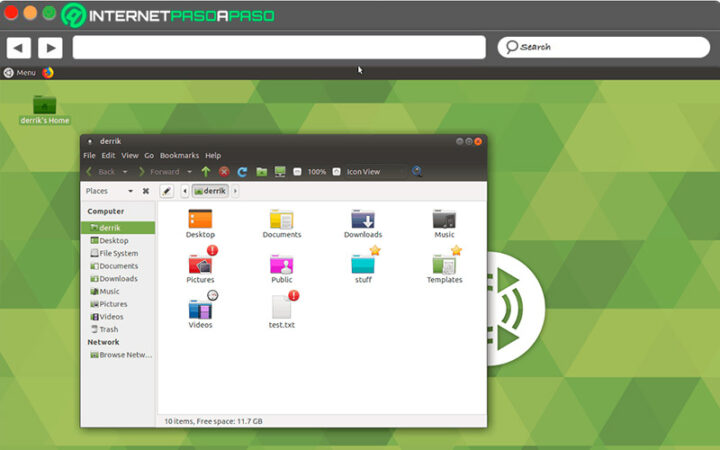720x450 pixels.
Task: Select the test.txt file icon
Action: [x=282, y=307]
